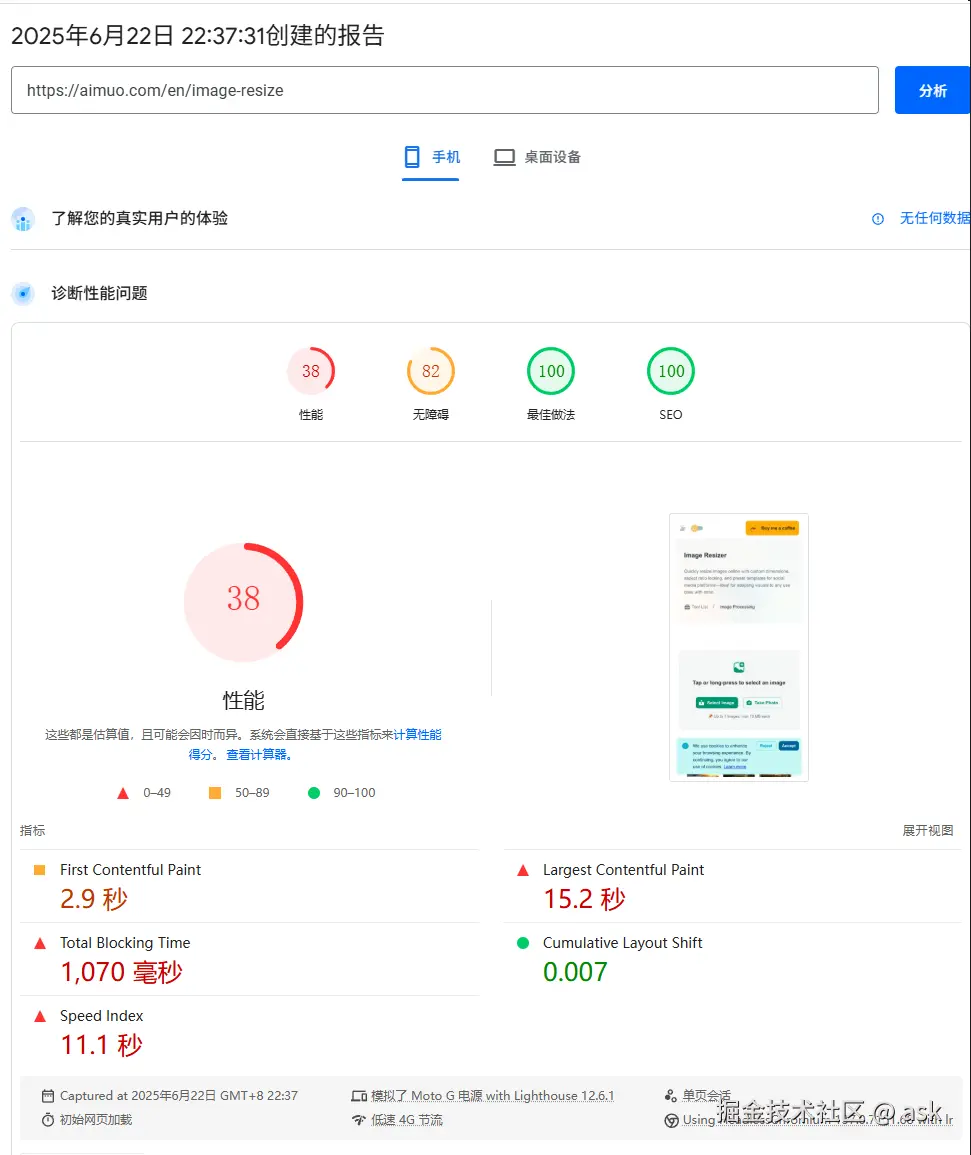
Task: Click the Cumulative Layout Shift label
Action: (623, 943)
